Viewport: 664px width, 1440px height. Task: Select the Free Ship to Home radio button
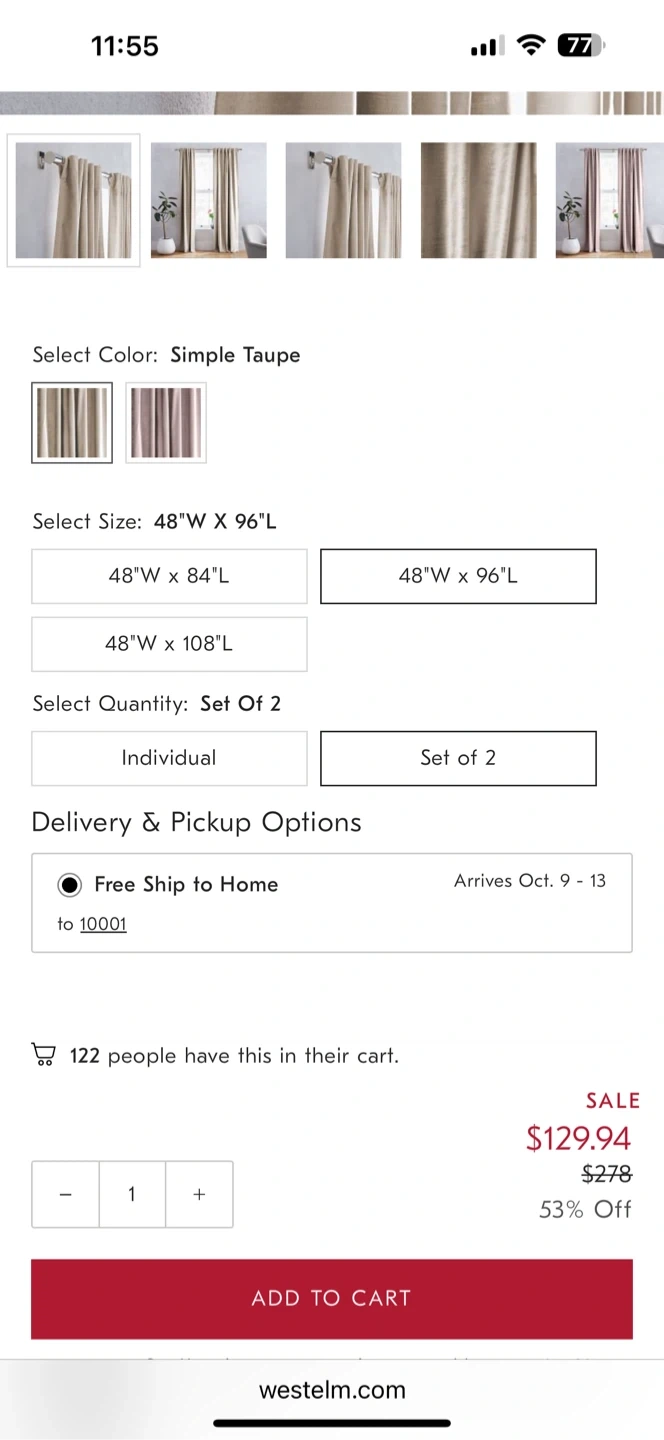coord(70,884)
